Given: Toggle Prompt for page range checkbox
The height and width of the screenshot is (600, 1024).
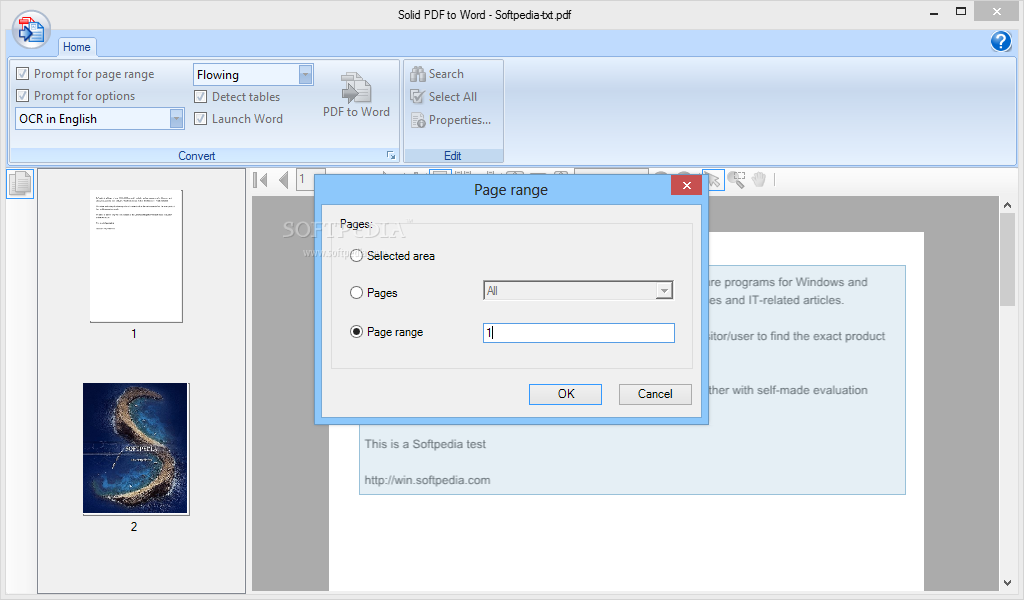Looking at the screenshot, I should click(22, 74).
